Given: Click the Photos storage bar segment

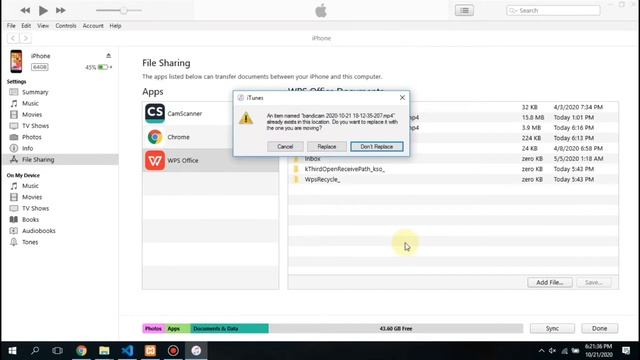Looking at the screenshot, I should [x=153, y=329].
